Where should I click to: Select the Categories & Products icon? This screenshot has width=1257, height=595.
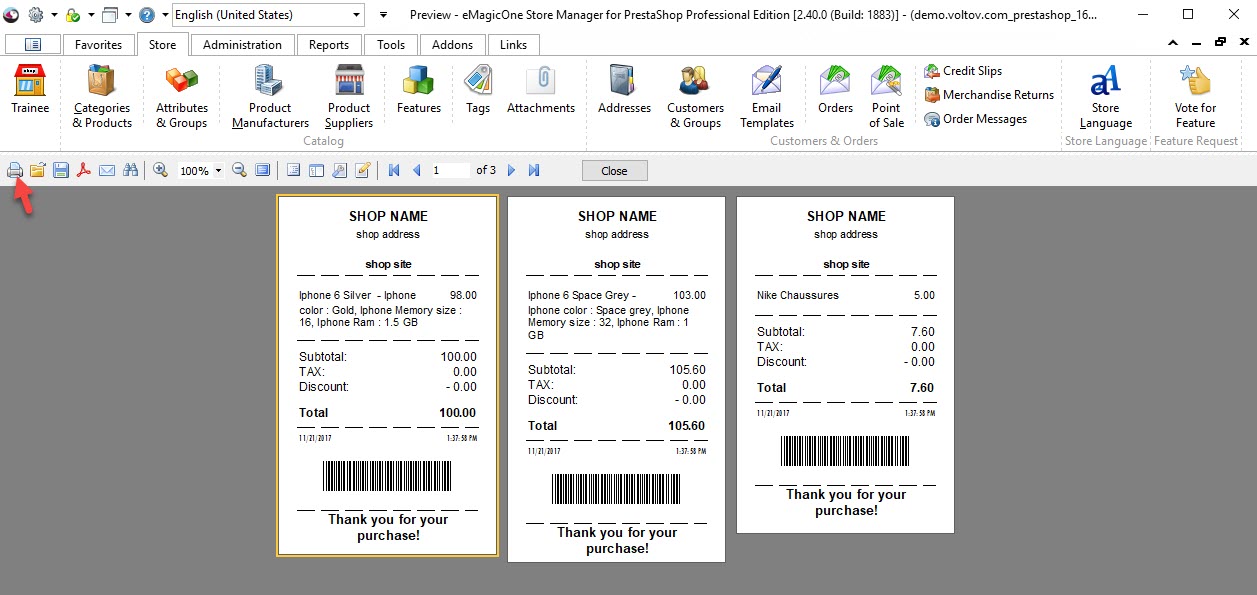[101, 95]
